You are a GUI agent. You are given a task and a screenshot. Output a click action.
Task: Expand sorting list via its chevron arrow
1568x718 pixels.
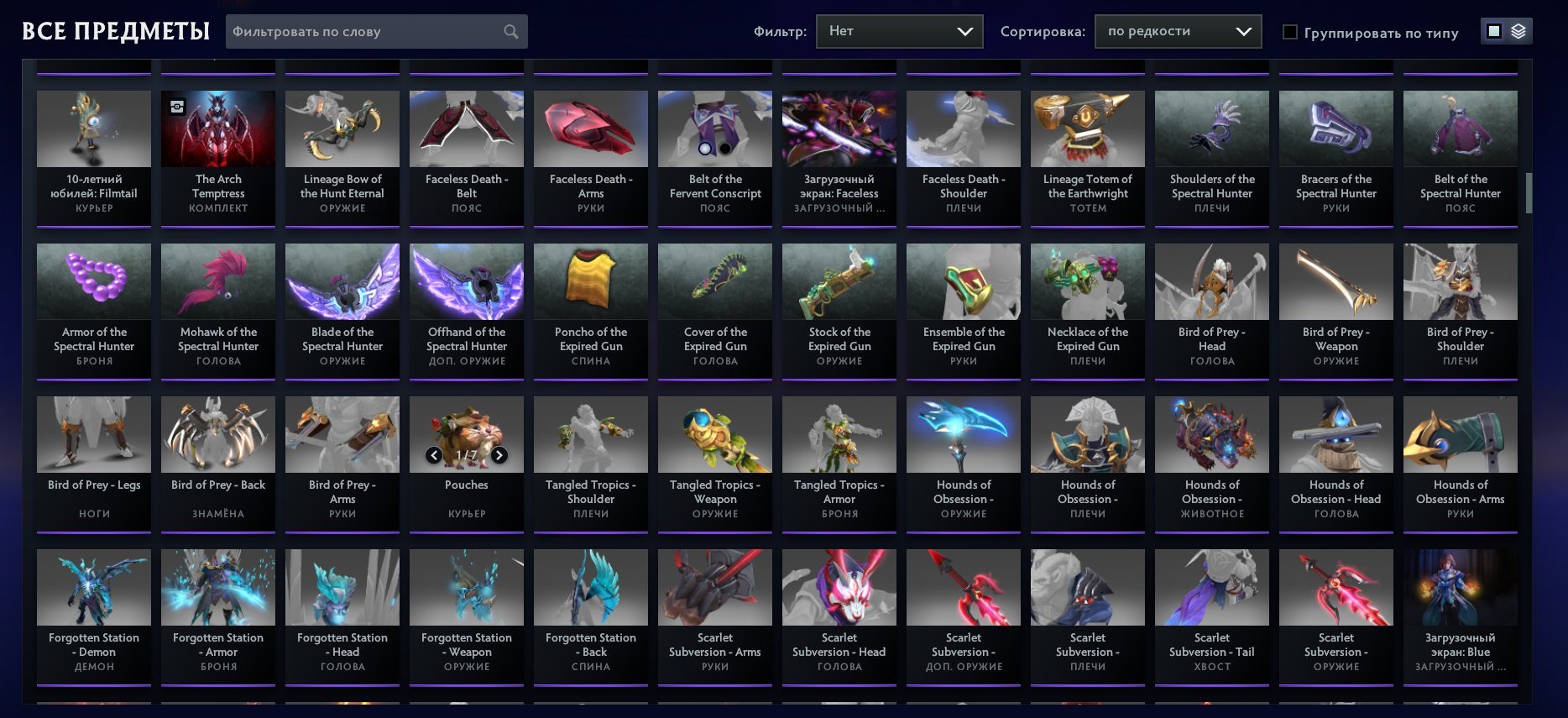point(1244,32)
